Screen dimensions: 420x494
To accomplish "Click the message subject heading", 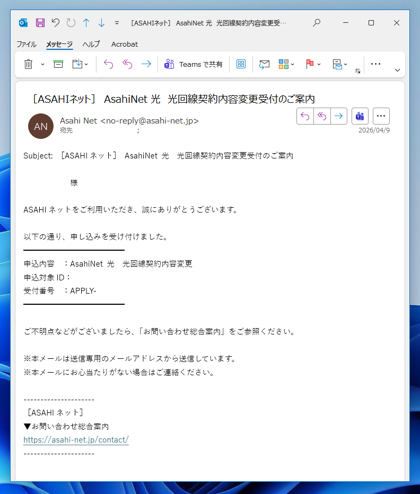I will 173,99.
